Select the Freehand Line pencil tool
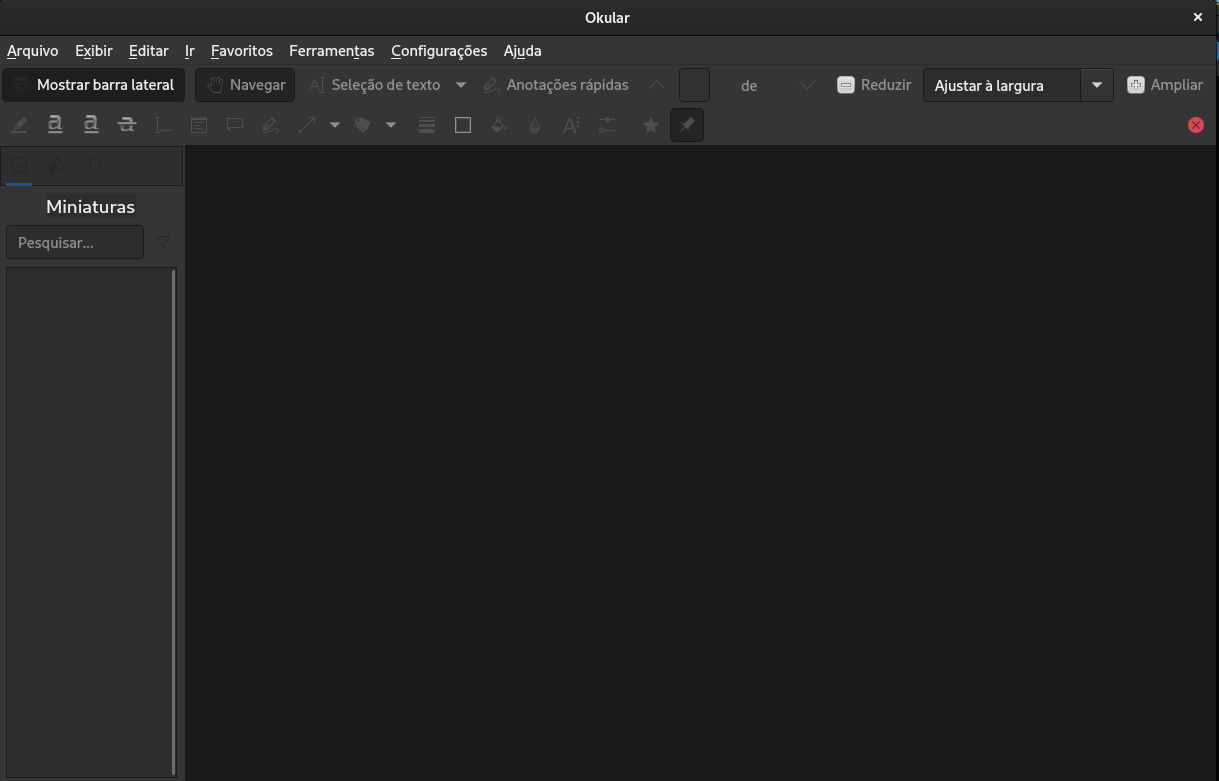This screenshot has width=1219, height=781. [271, 125]
